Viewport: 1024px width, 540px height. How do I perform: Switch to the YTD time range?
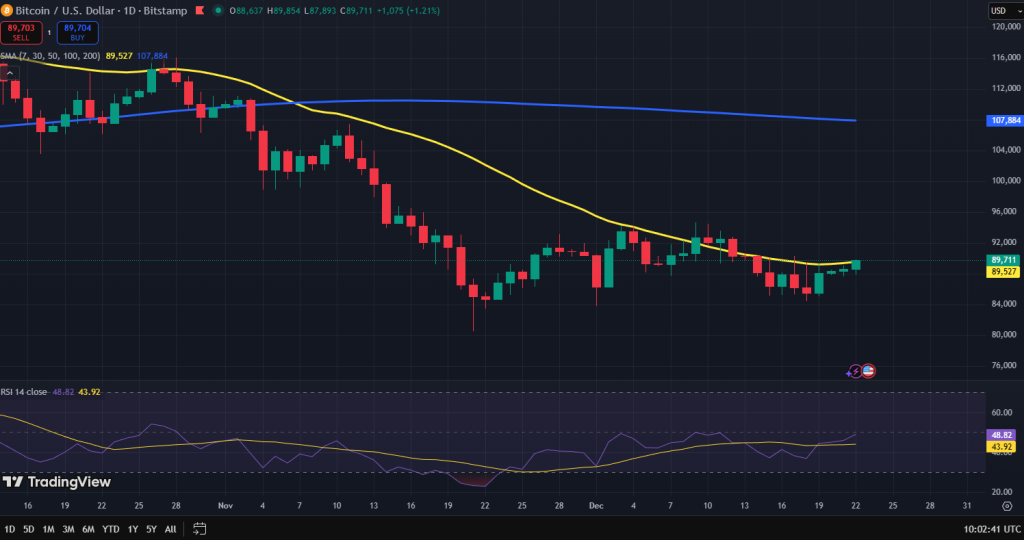[x=111, y=529]
